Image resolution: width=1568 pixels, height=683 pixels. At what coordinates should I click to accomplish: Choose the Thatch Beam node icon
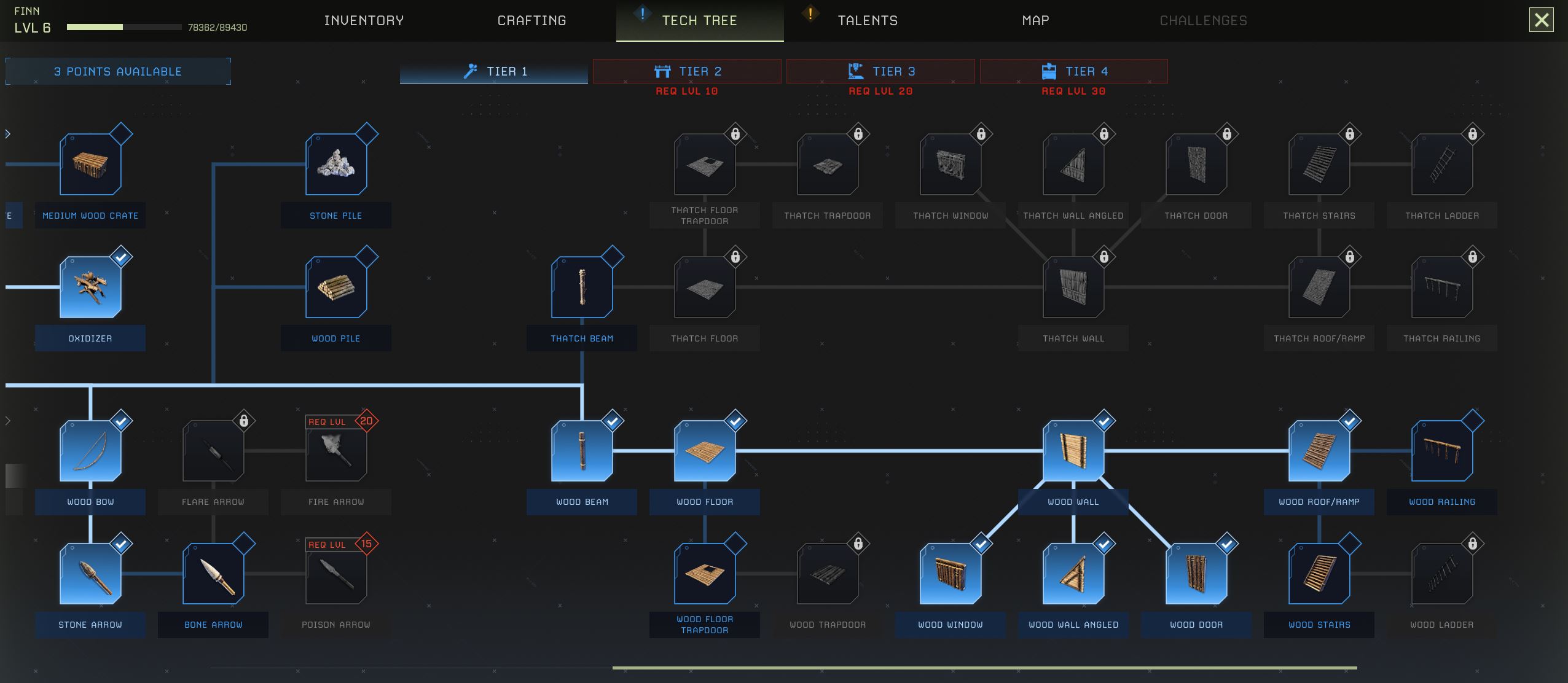coord(582,287)
